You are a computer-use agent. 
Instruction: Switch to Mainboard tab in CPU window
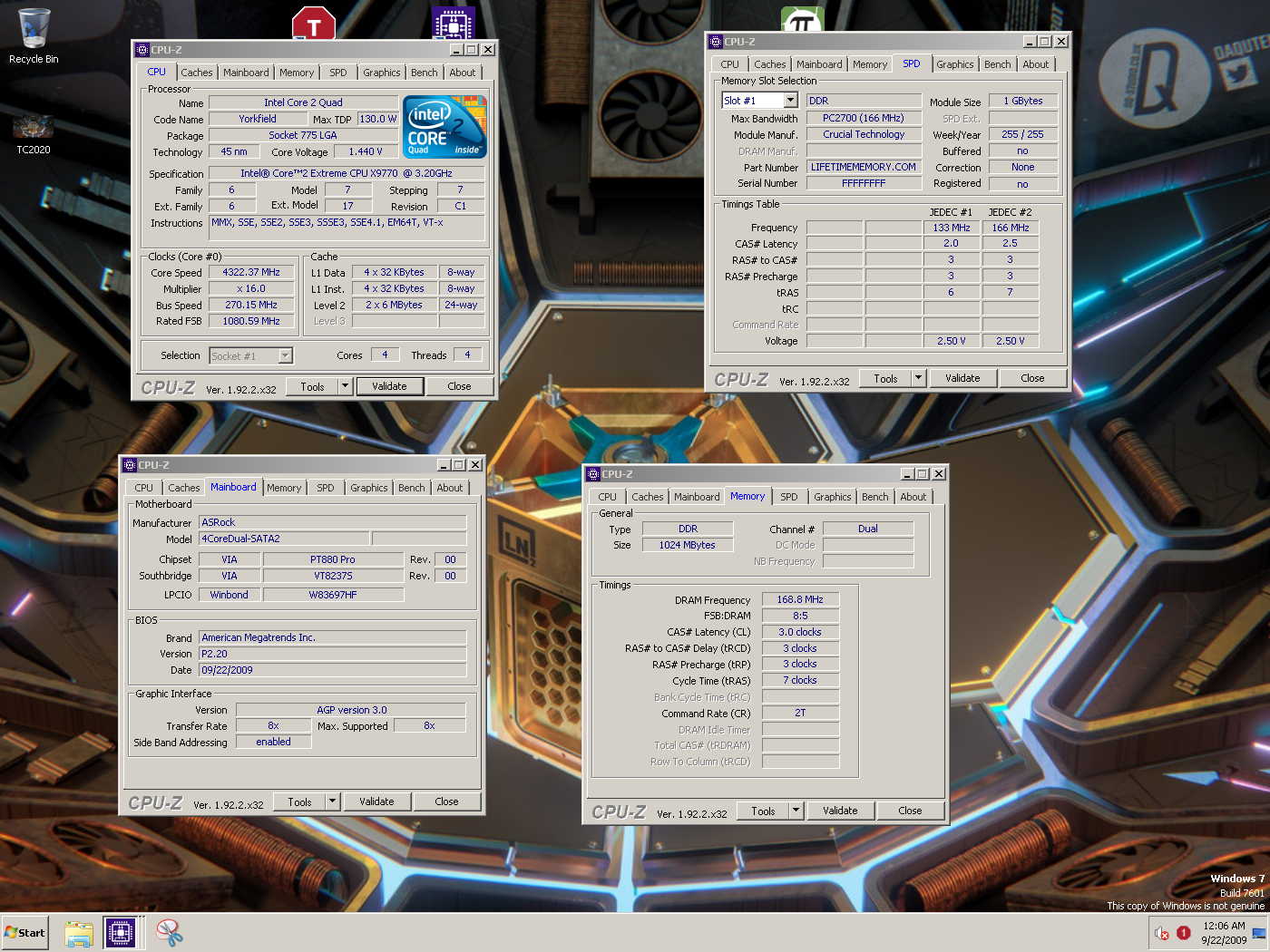246,73
